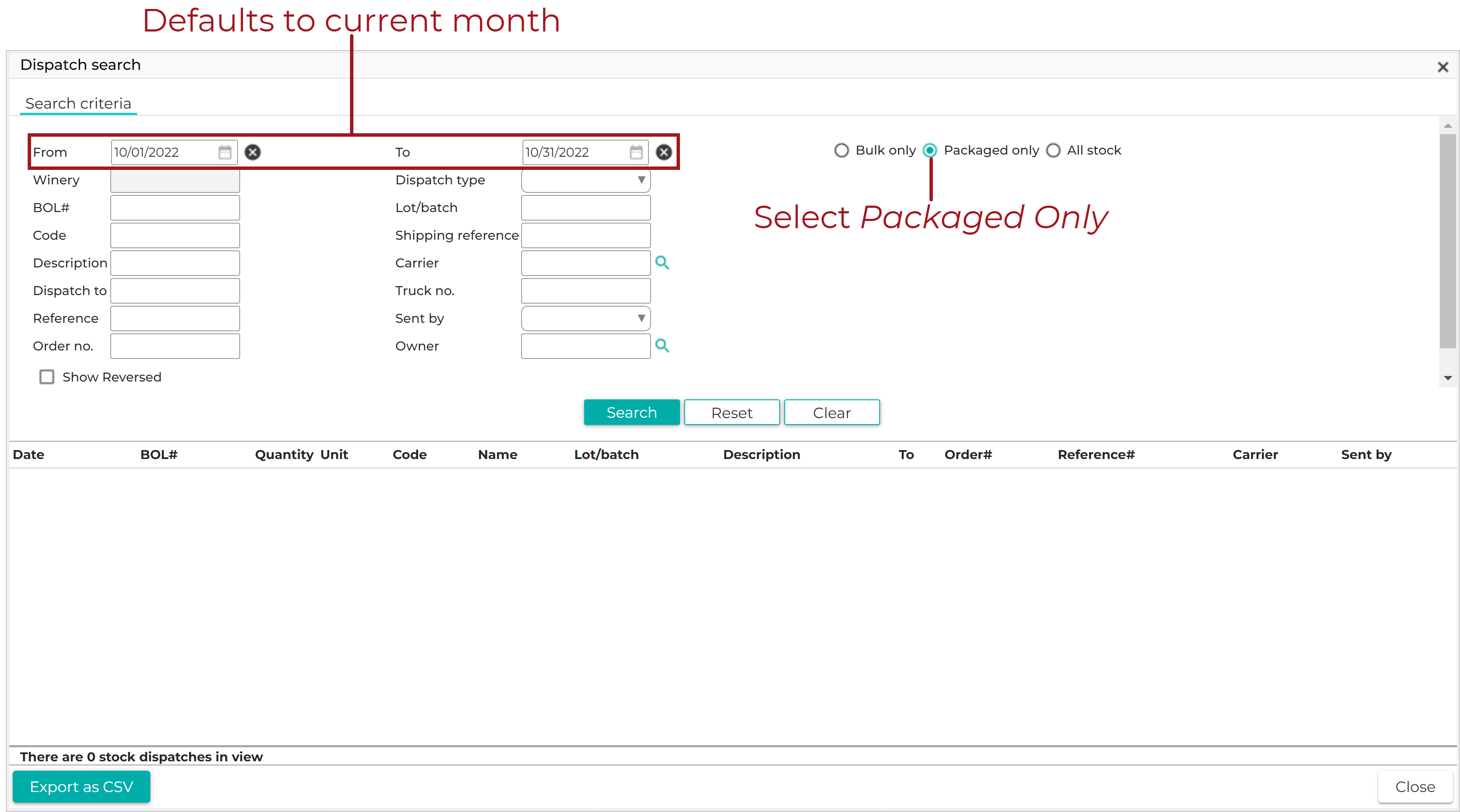This screenshot has height=812, width=1460.
Task: Focus the BOL# input field
Action: click(175, 207)
